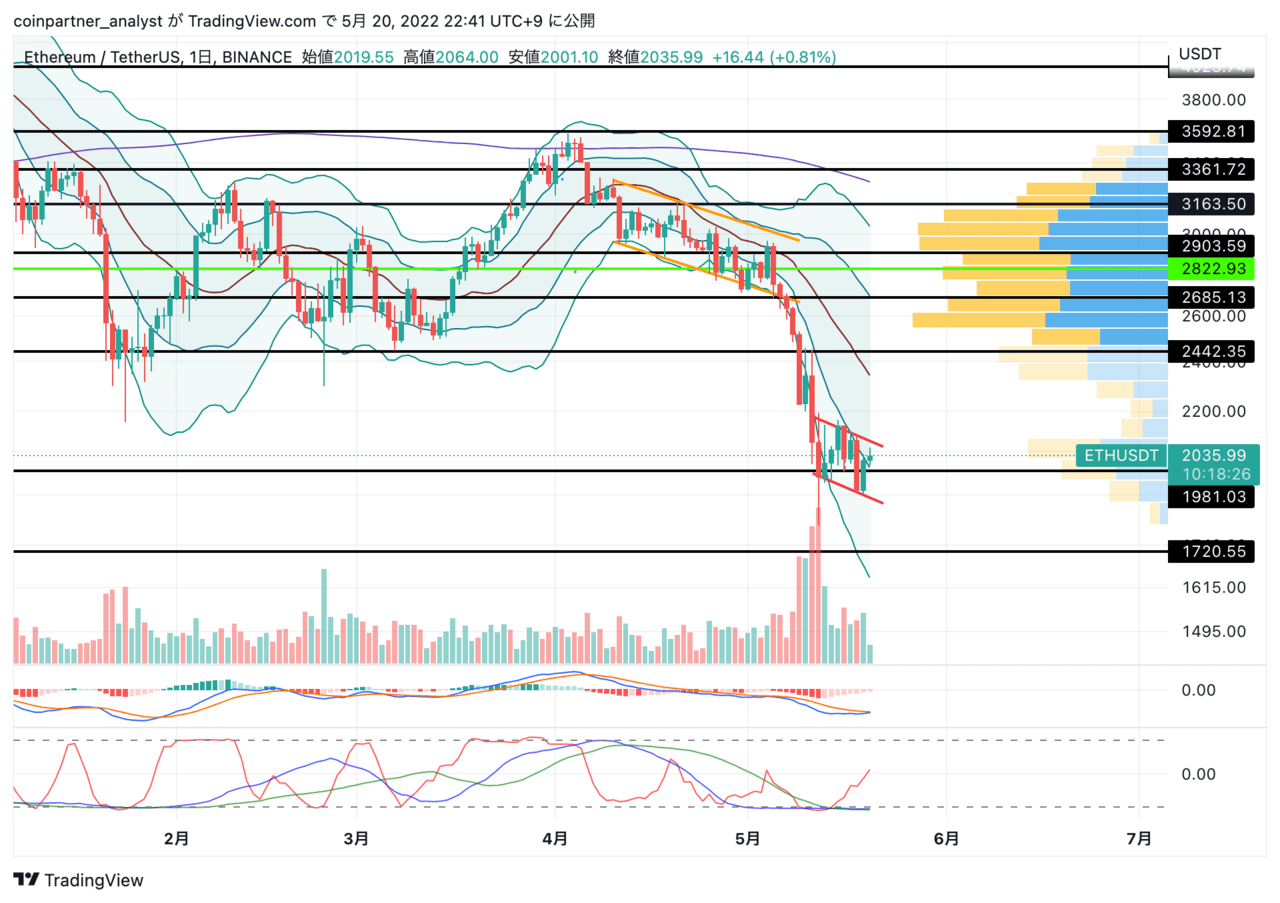
Task: Click the 終値 2035.99 close value
Action: pos(654,58)
